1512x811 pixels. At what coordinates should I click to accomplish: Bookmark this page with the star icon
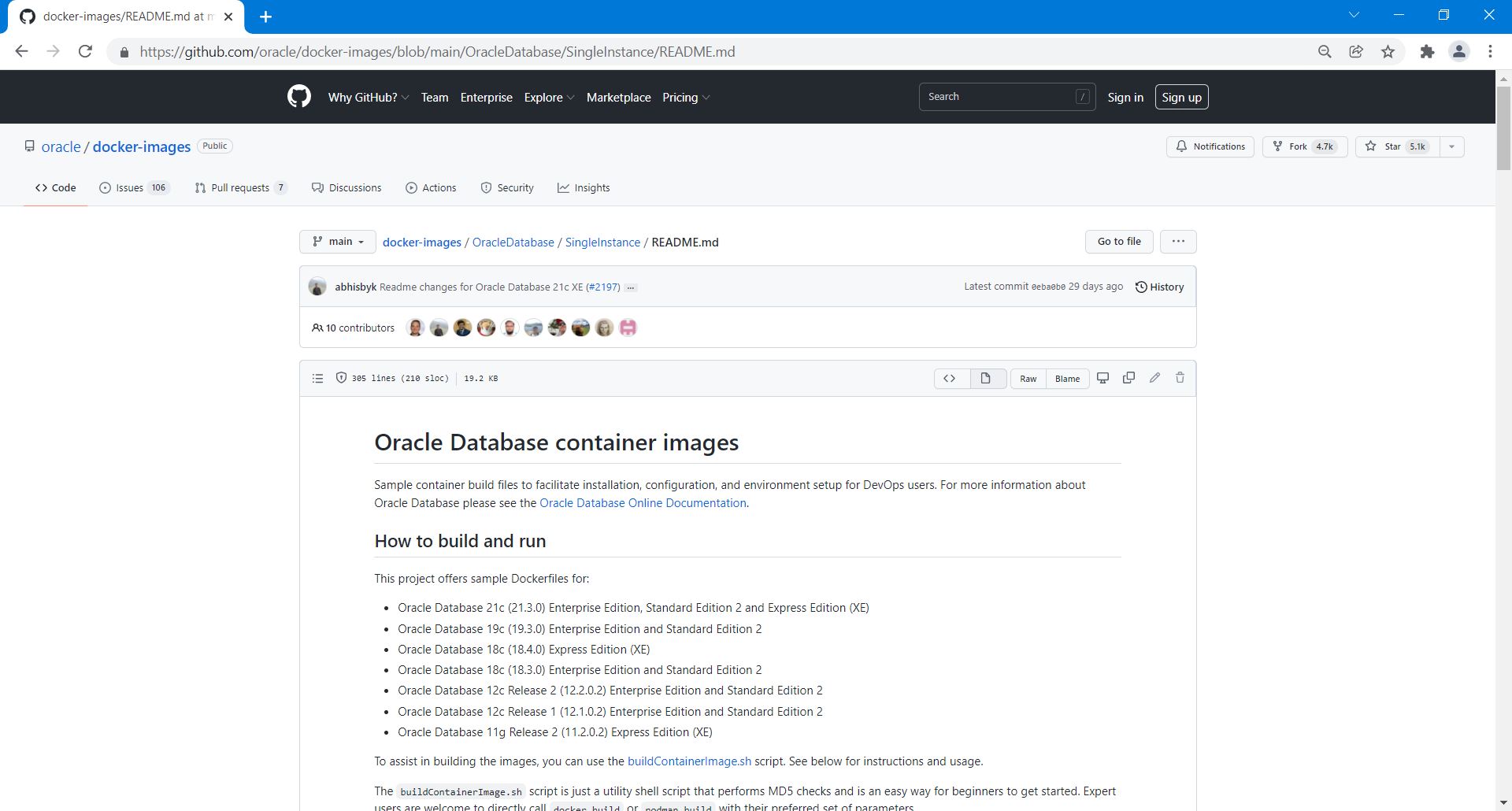[x=1388, y=52]
